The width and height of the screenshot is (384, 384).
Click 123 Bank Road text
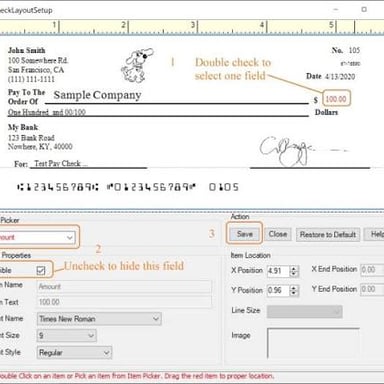(x=31, y=138)
